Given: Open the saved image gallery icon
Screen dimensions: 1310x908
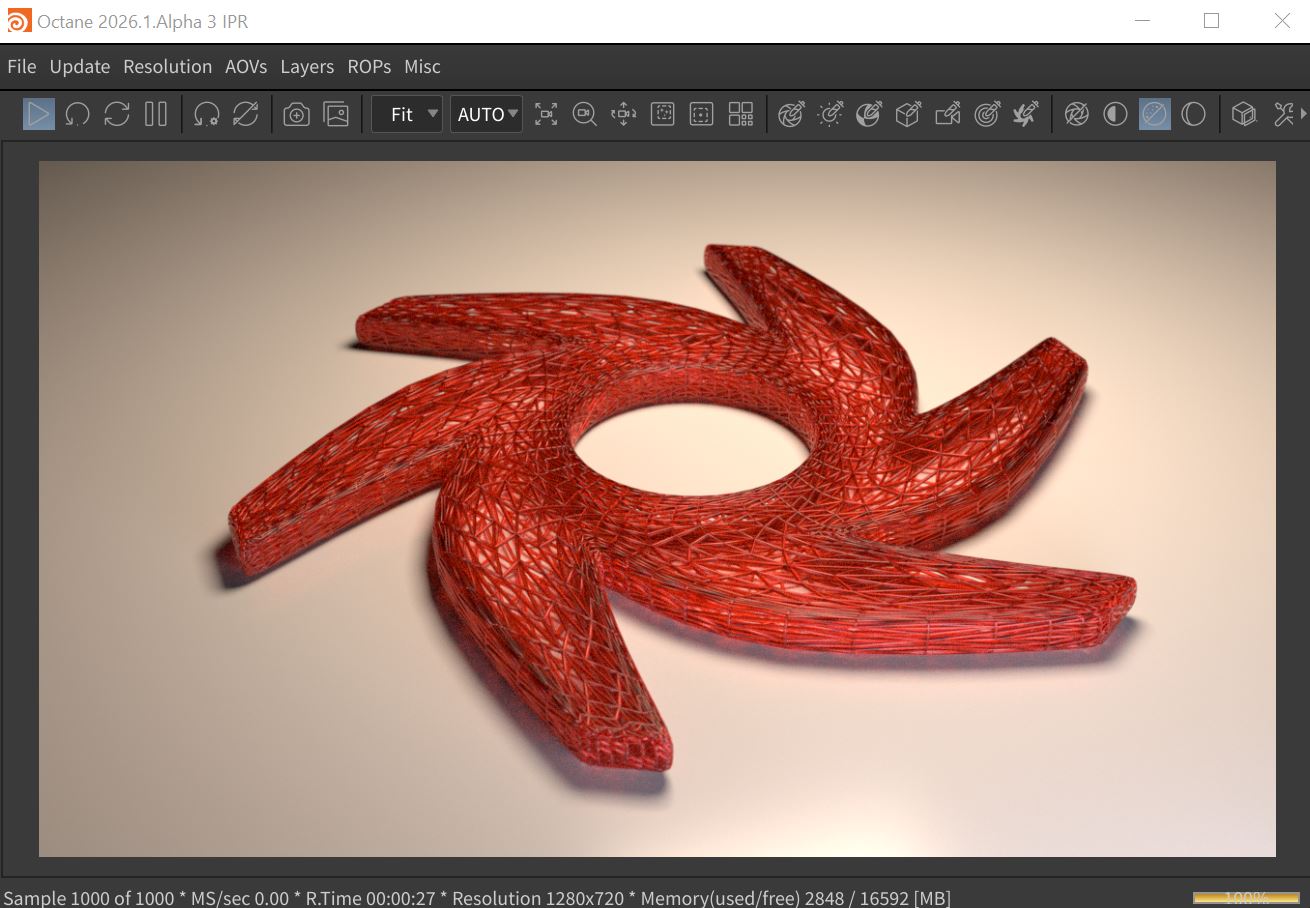Looking at the screenshot, I should click(336, 114).
